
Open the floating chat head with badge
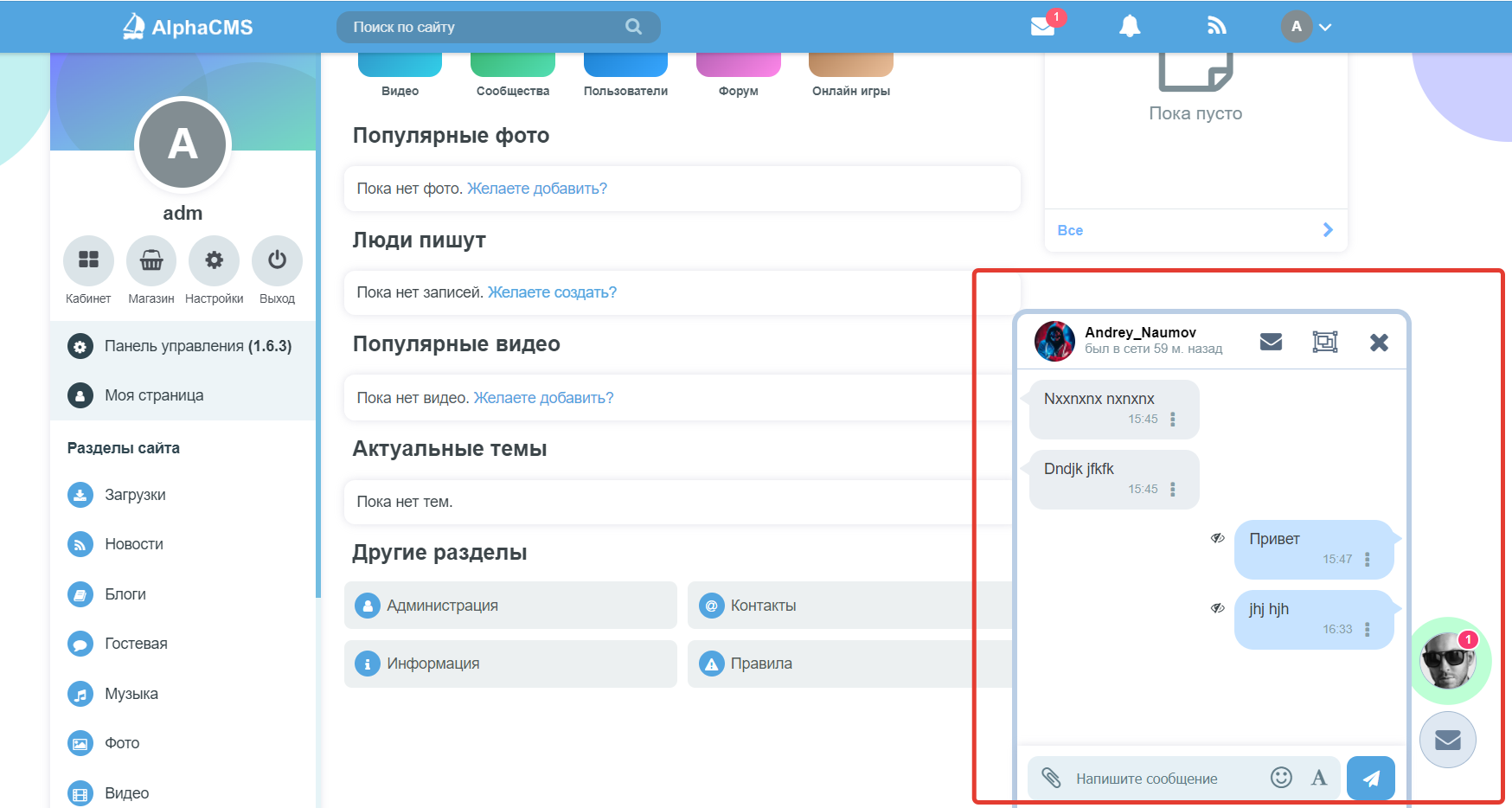1450,661
